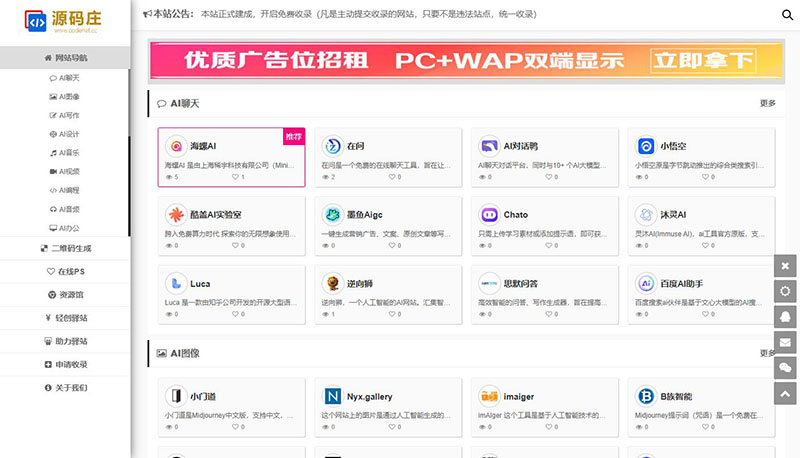Select AI办公 sidebar entry
The image size is (800, 458).
click(65, 228)
